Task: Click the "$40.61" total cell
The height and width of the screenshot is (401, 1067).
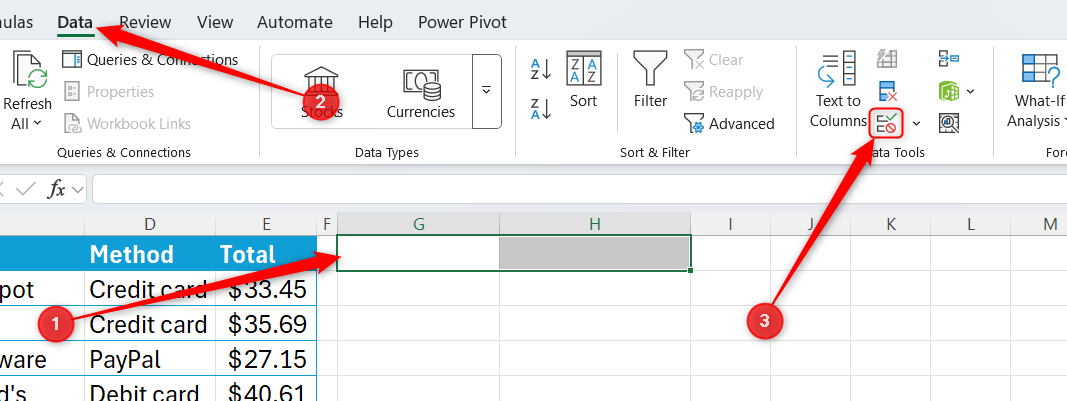Action: [x=266, y=390]
